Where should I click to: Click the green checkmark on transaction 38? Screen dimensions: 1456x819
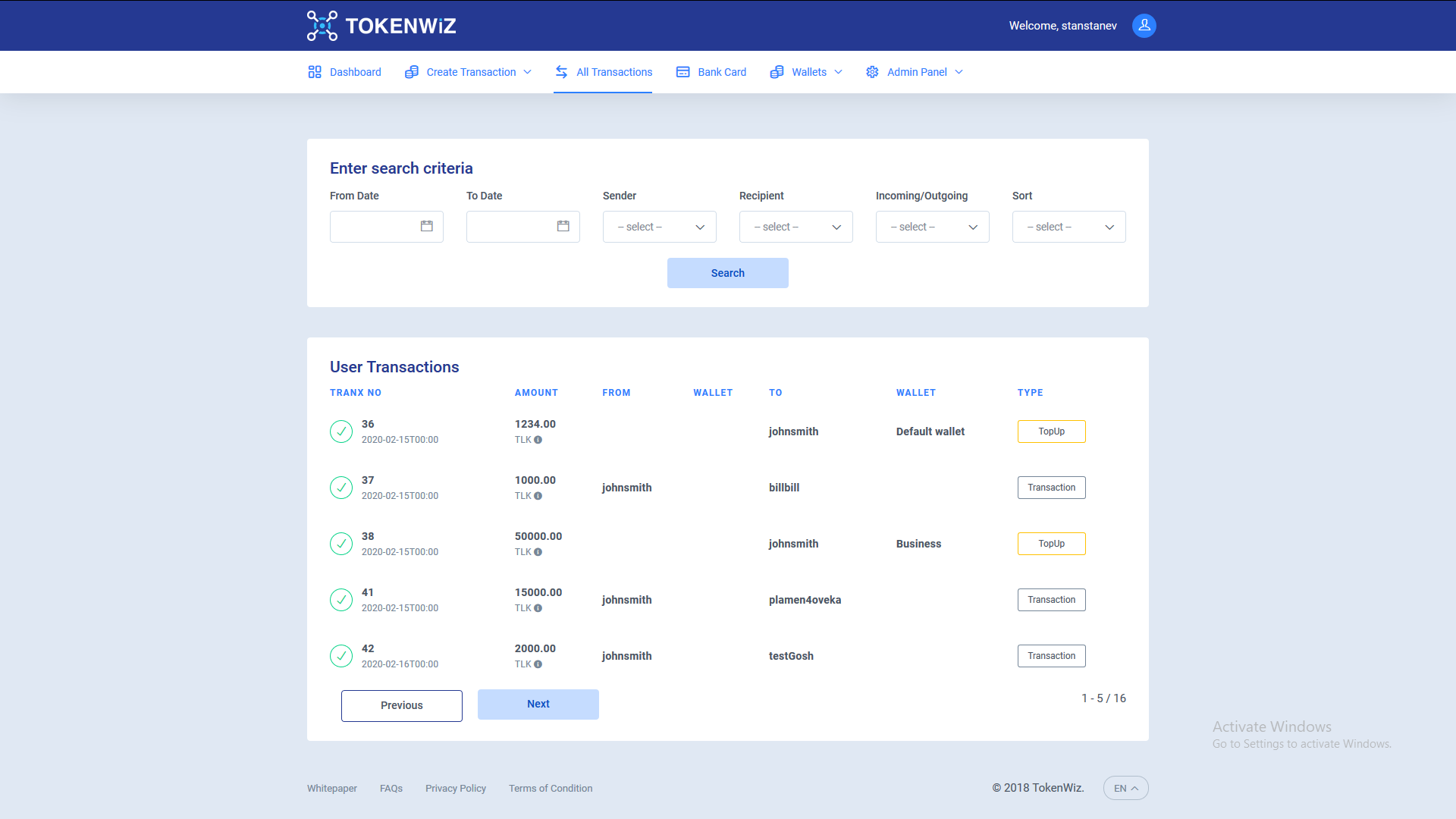point(341,544)
